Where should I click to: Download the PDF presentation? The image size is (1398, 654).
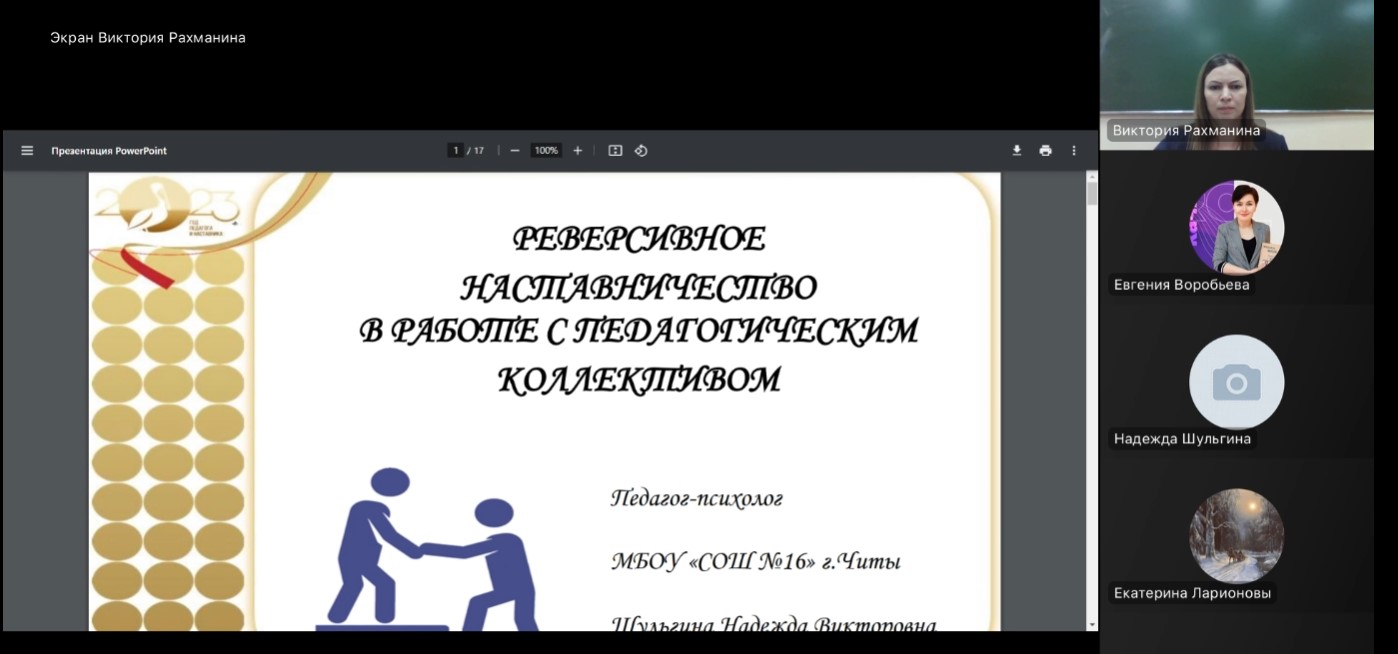(1017, 151)
